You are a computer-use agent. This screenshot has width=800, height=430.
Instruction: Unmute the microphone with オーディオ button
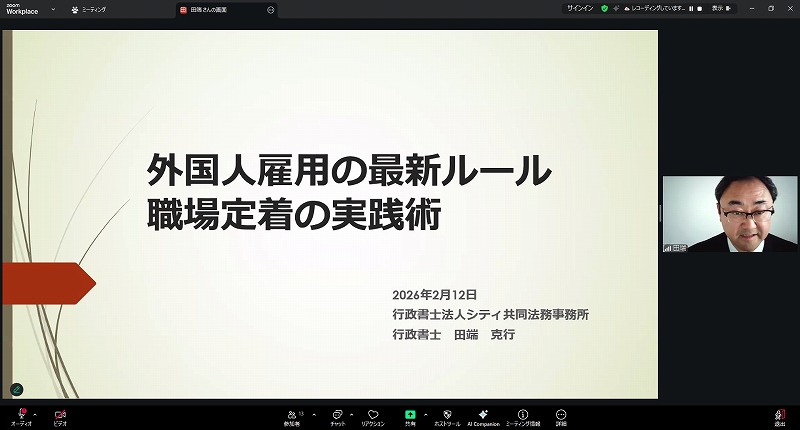[x=21, y=415]
